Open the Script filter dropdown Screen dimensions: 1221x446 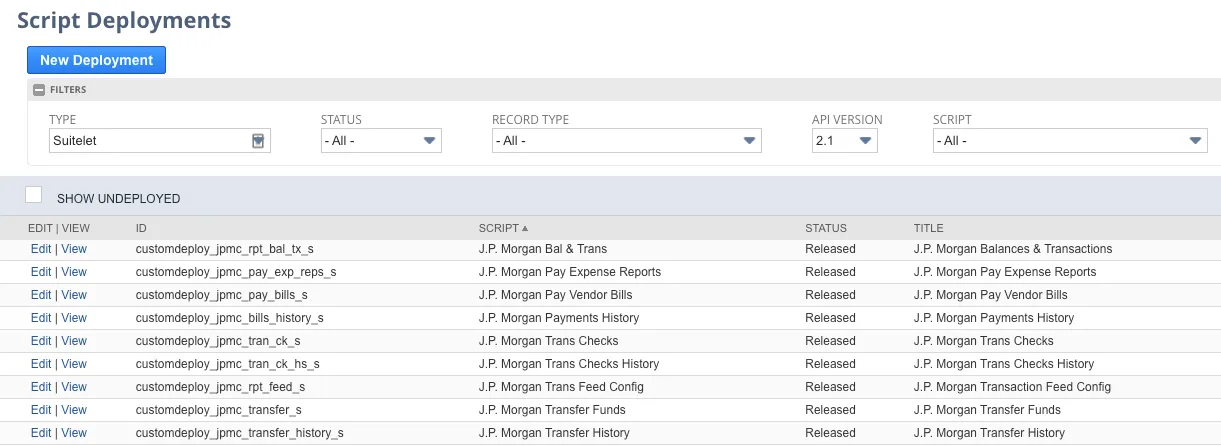(x=1071, y=141)
